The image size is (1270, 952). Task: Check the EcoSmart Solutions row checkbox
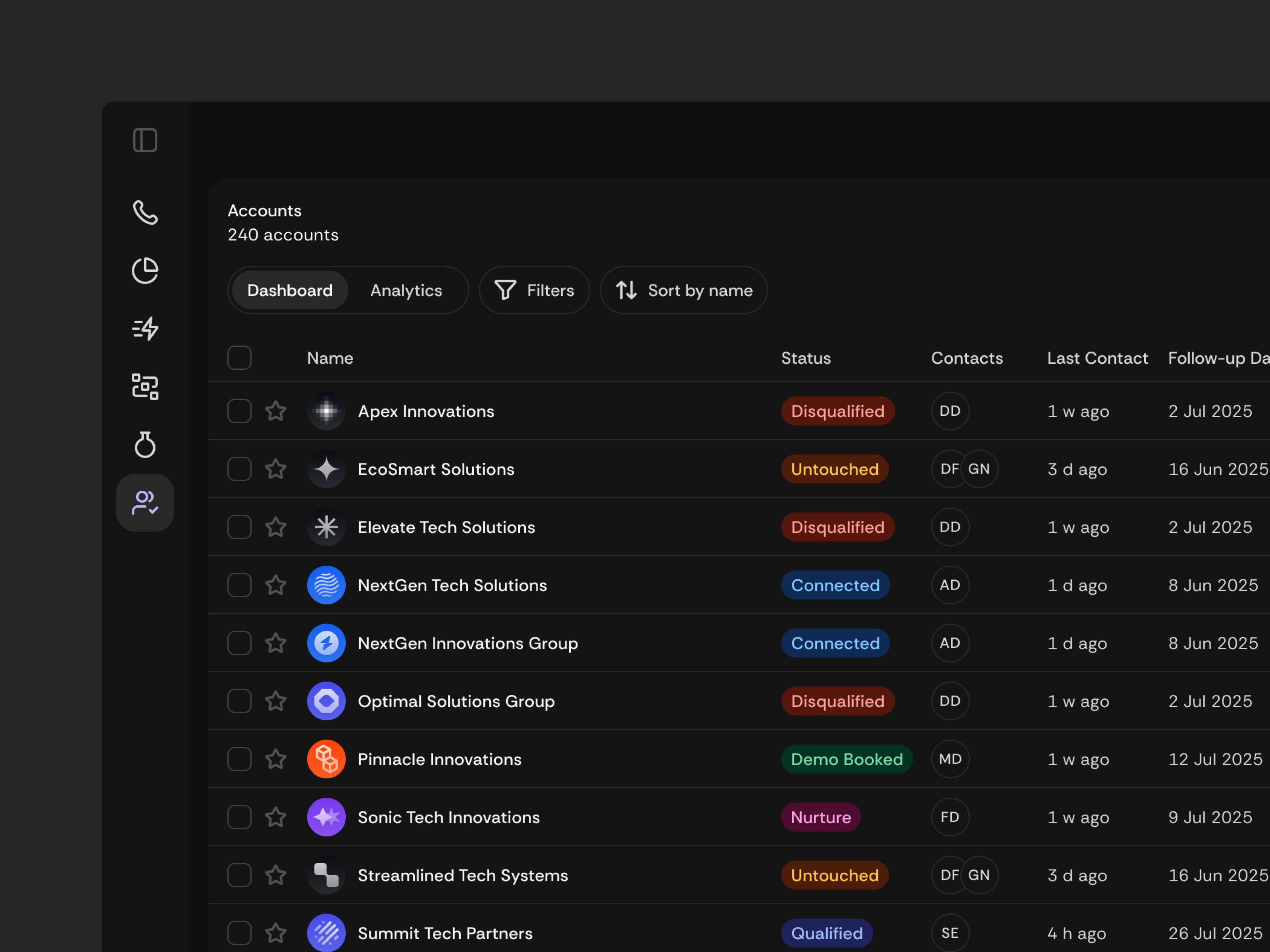click(239, 469)
